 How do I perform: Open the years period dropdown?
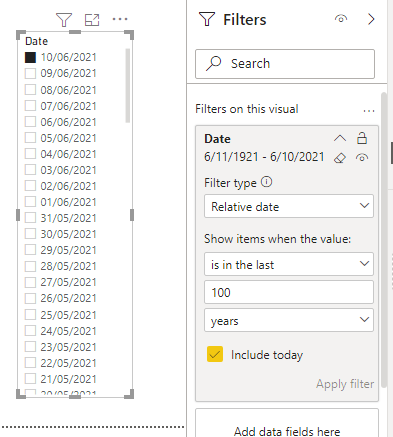click(289, 320)
